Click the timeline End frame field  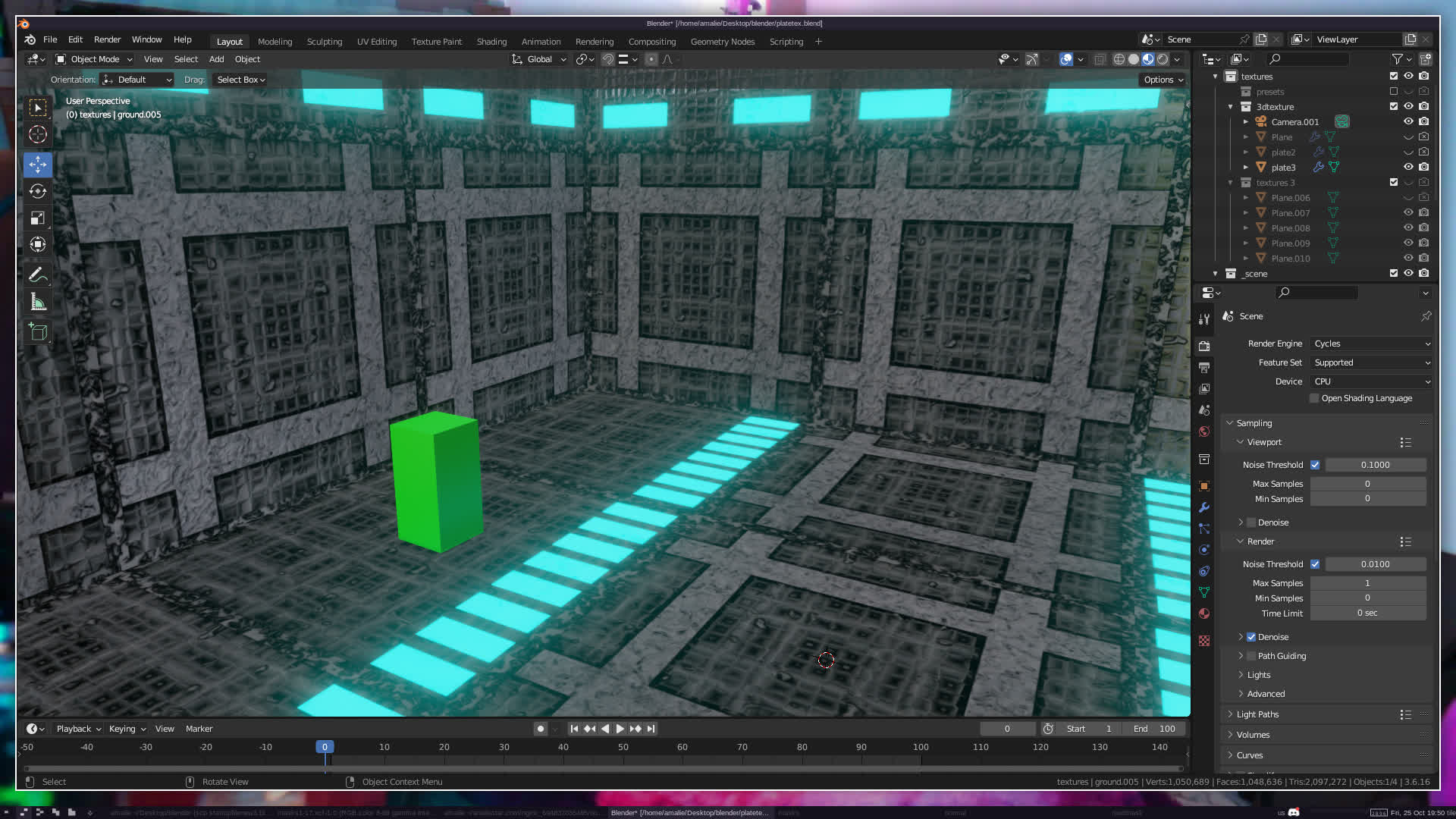tap(1156, 729)
